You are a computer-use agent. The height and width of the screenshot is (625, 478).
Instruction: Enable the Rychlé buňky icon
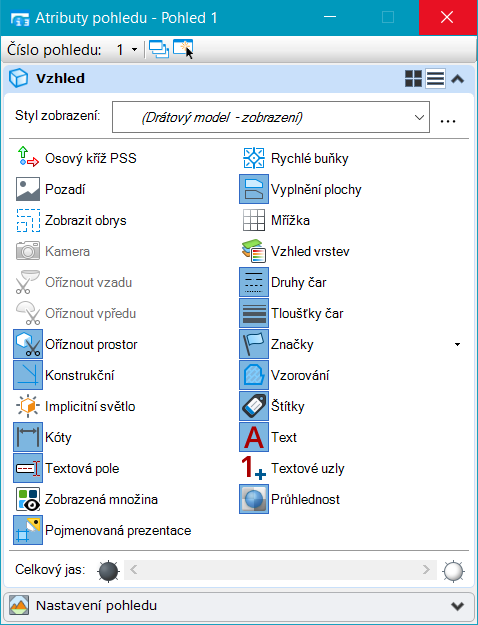254,158
